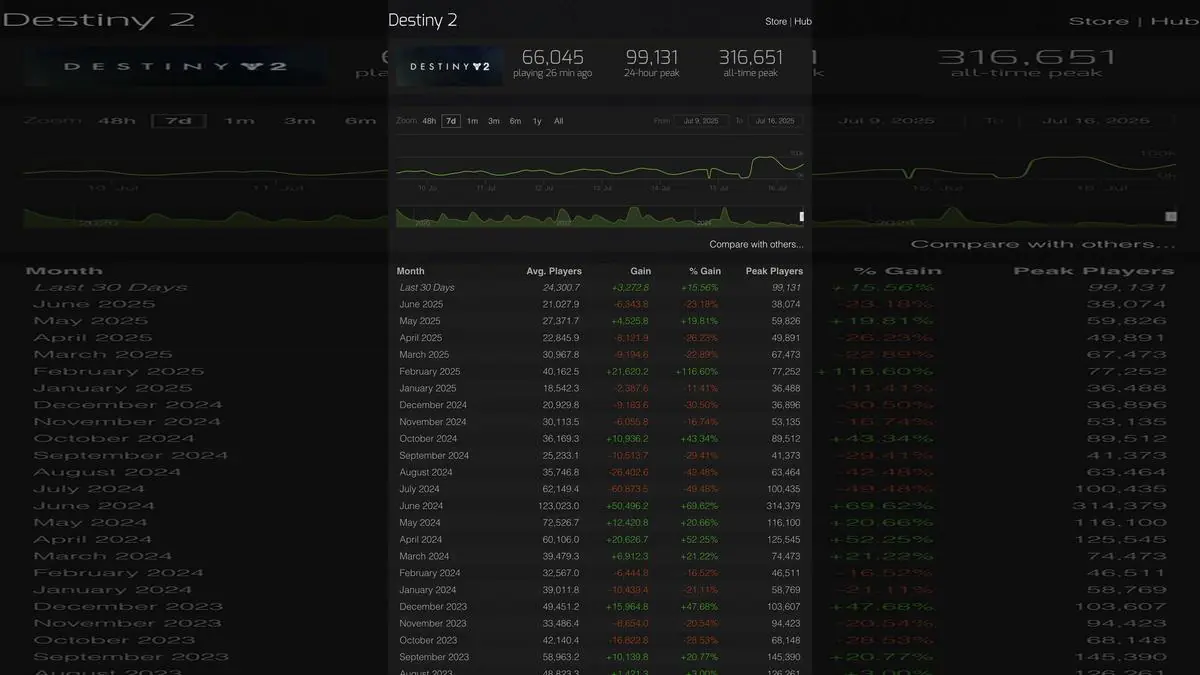
Task: Switch chart zoom to 1m
Action: tap(472, 121)
